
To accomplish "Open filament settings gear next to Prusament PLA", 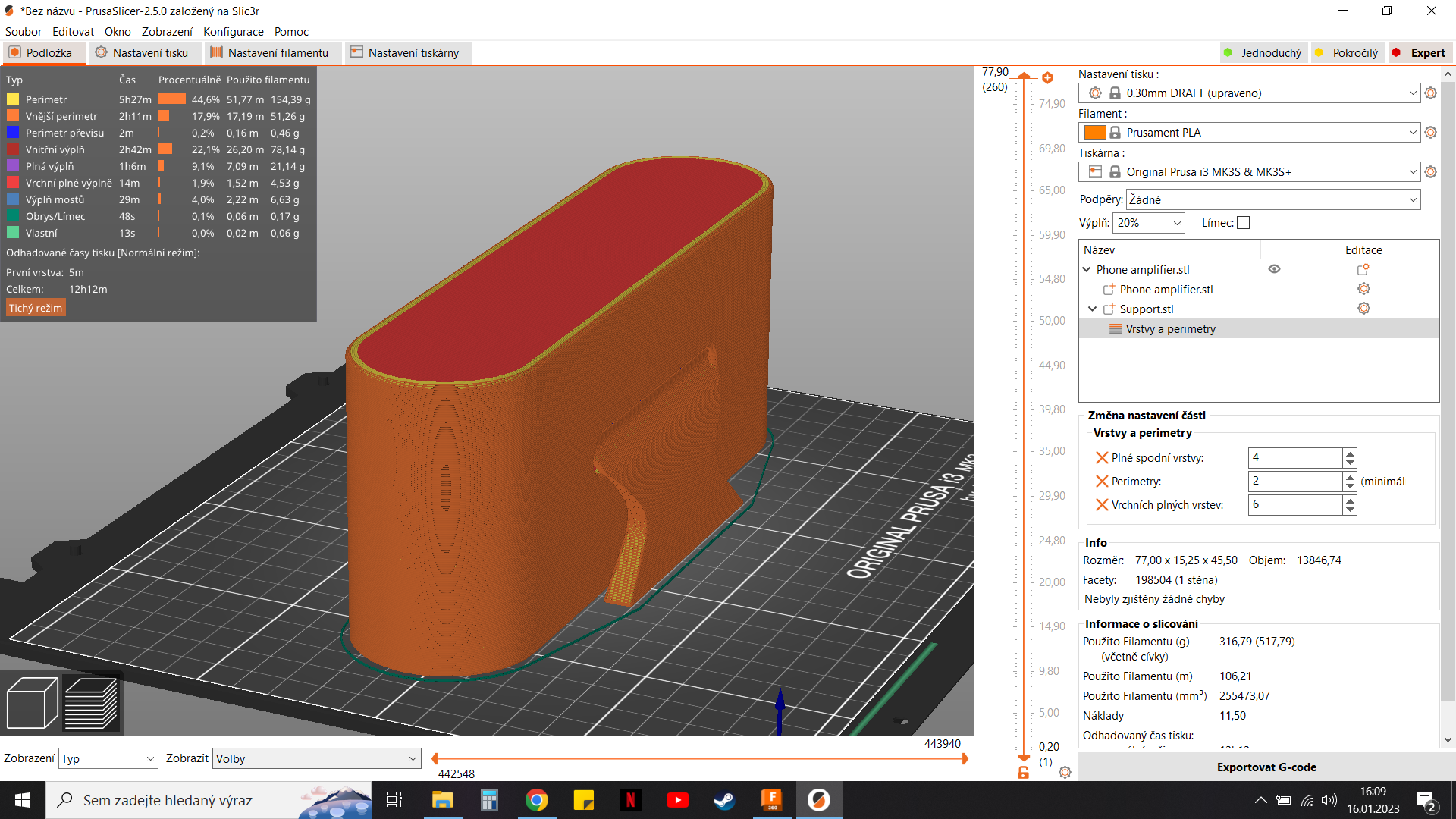I will (x=1430, y=132).
